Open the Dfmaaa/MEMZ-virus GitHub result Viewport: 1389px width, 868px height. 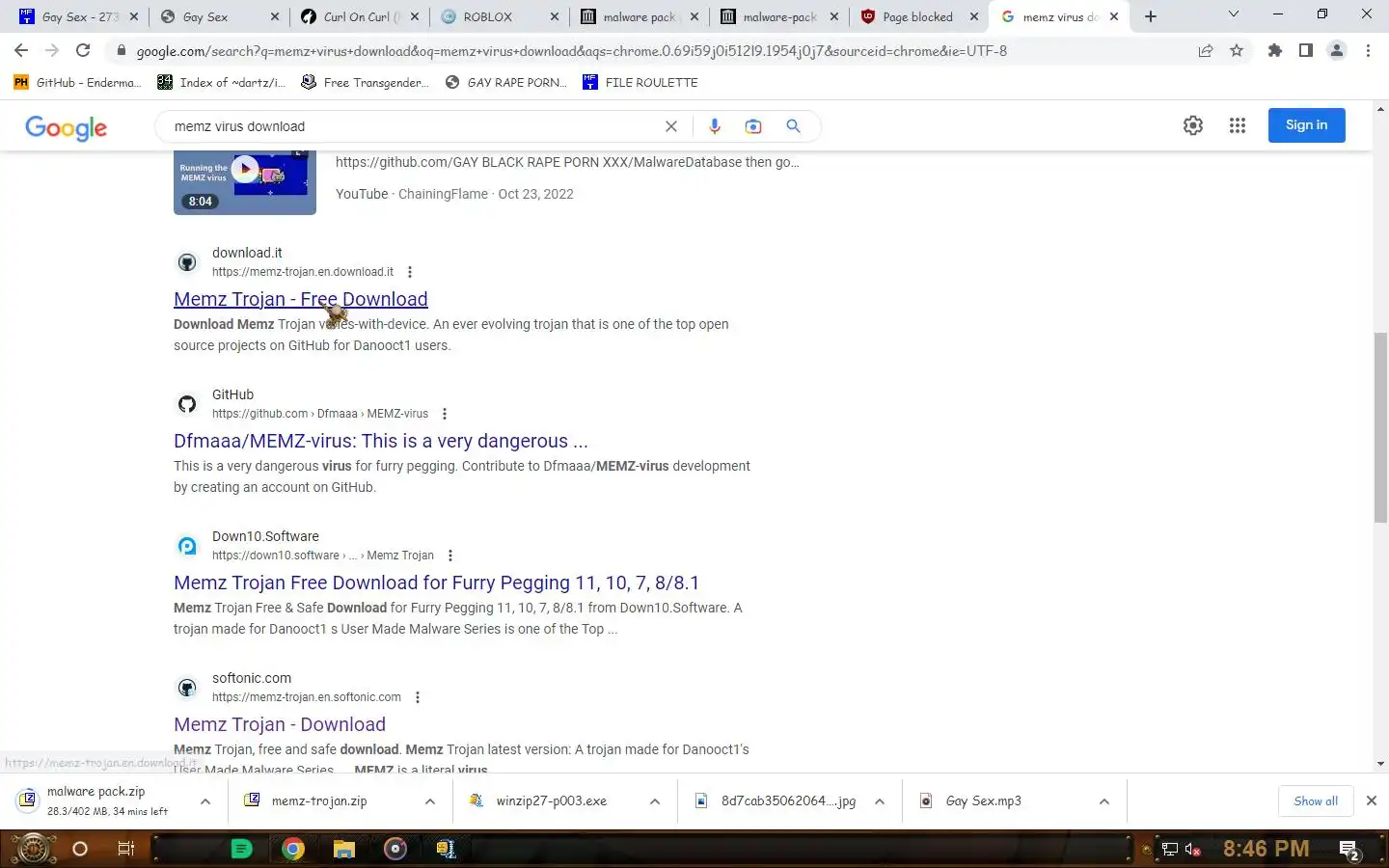380,441
